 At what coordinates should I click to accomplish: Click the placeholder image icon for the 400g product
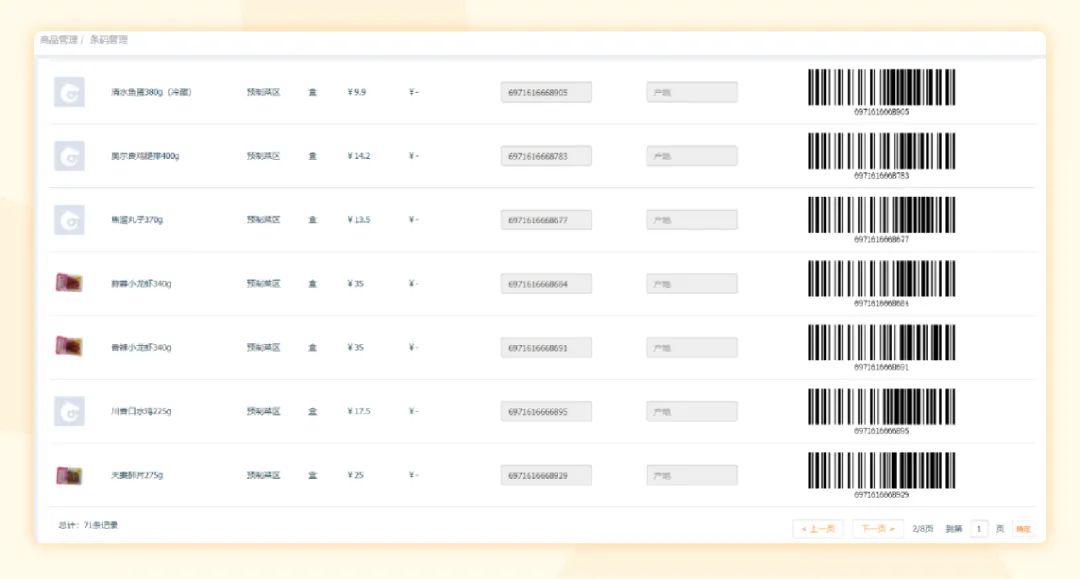click(70, 156)
